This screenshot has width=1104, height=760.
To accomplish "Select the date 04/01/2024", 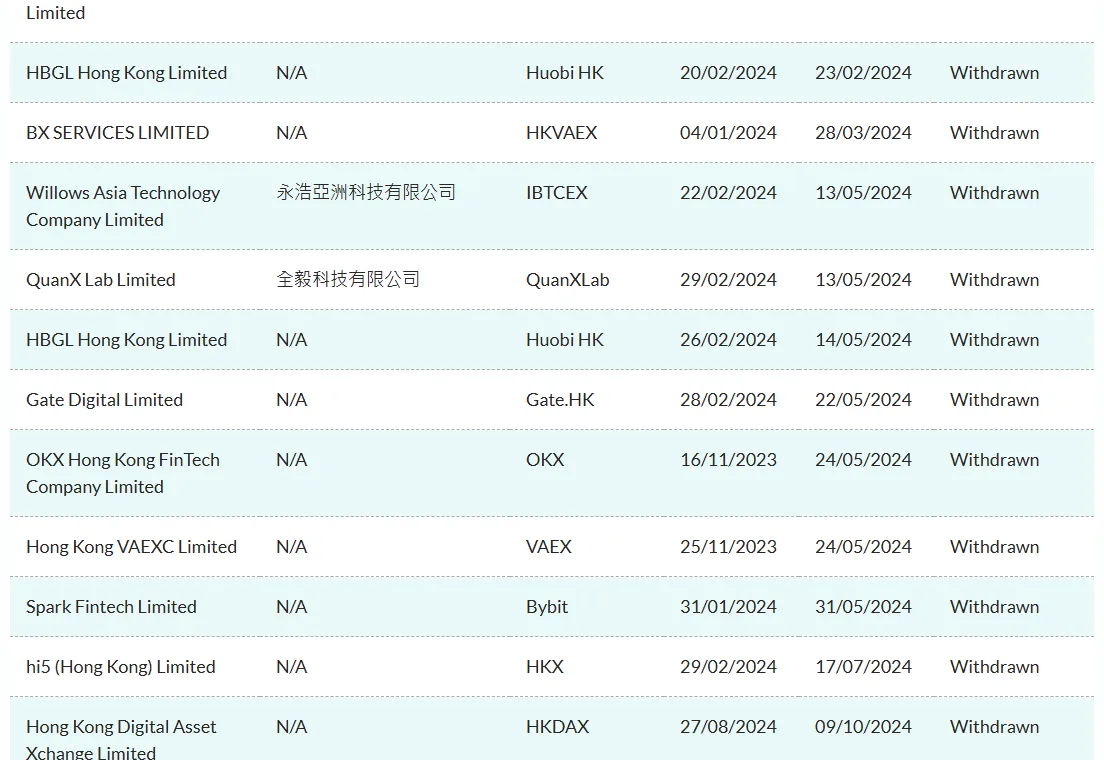I will 728,132.
